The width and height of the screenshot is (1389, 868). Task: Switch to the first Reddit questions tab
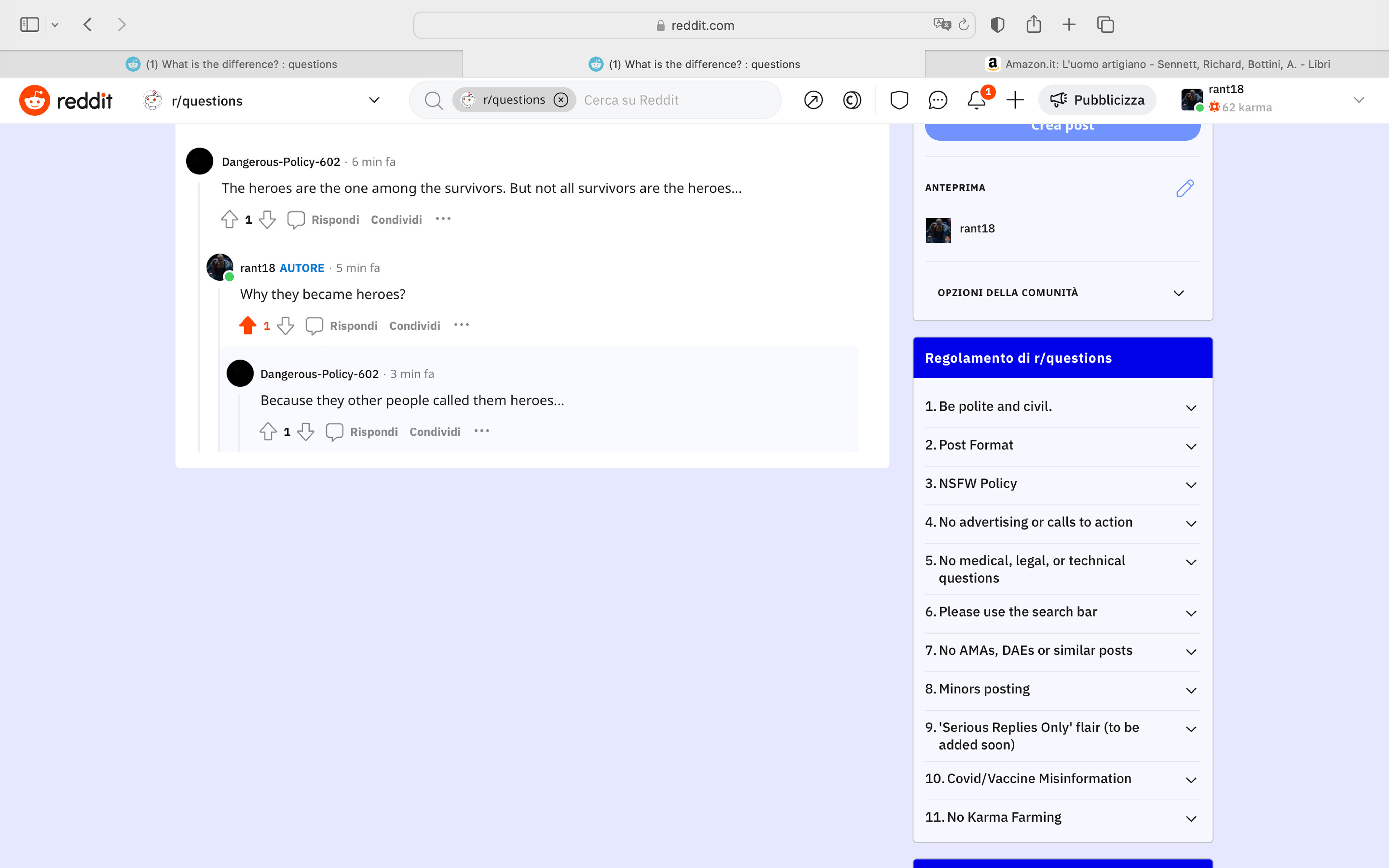(231, 64)
